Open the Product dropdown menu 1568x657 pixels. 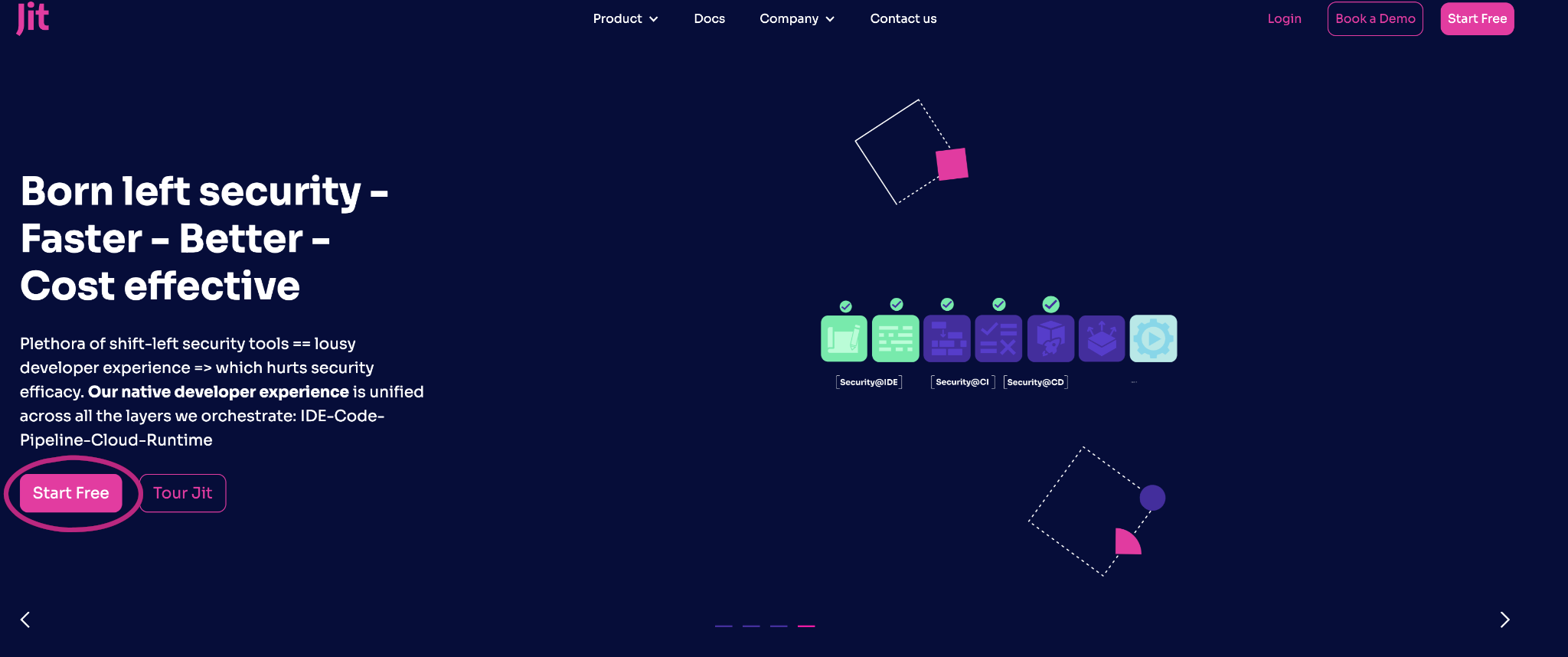pyautogui.click(x=626, y=18)
